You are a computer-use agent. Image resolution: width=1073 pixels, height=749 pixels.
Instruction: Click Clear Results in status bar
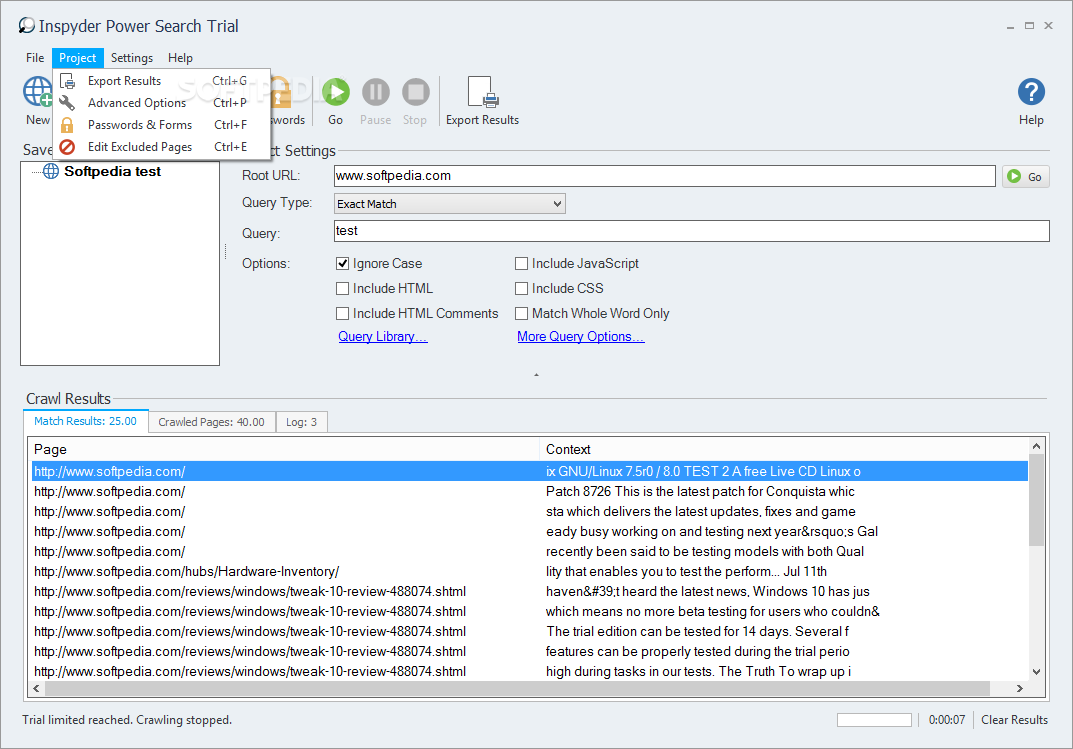pyautogui.click(x=1014, y=720)
